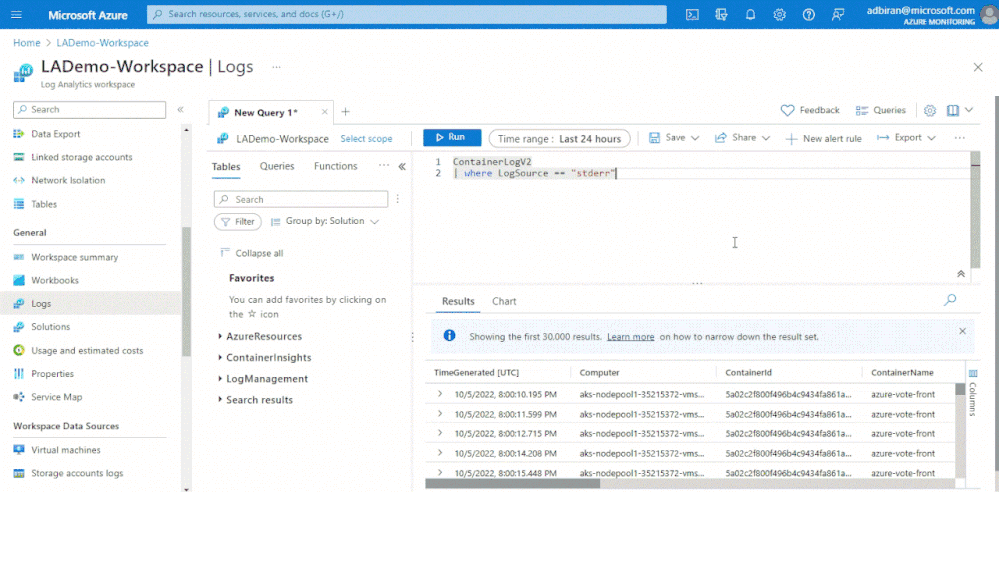The height and width of the screenshot is (562, 999).
Task: Click the tables Search field
Action: coord(301,199)
